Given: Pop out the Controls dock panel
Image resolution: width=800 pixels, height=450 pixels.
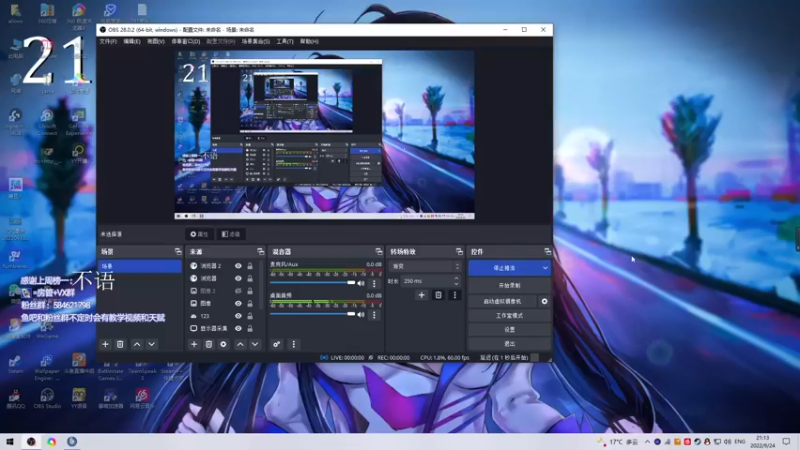Looking at the screenshot, I should click(547, 252).
